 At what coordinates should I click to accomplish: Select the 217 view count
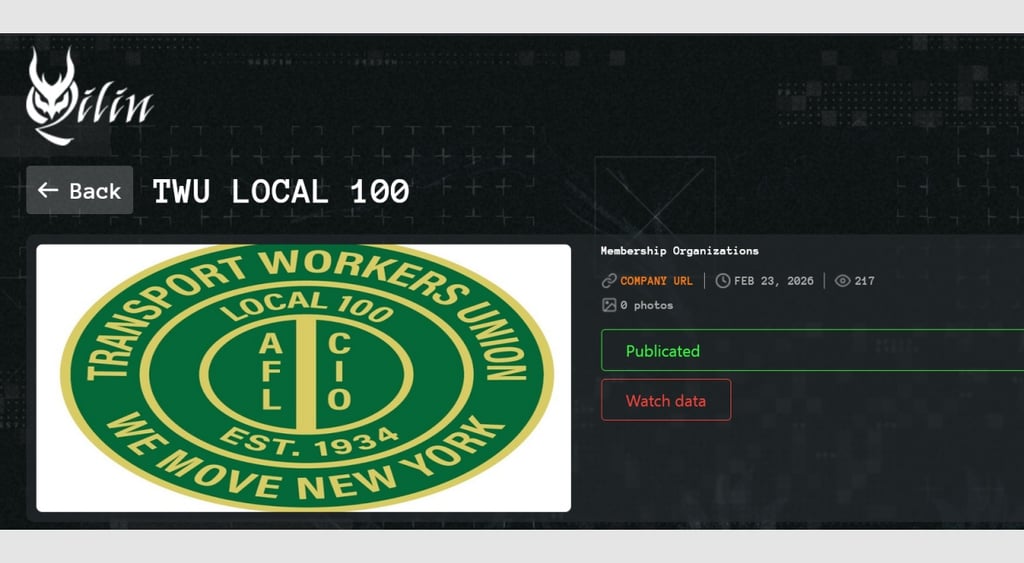click(864, 281)
